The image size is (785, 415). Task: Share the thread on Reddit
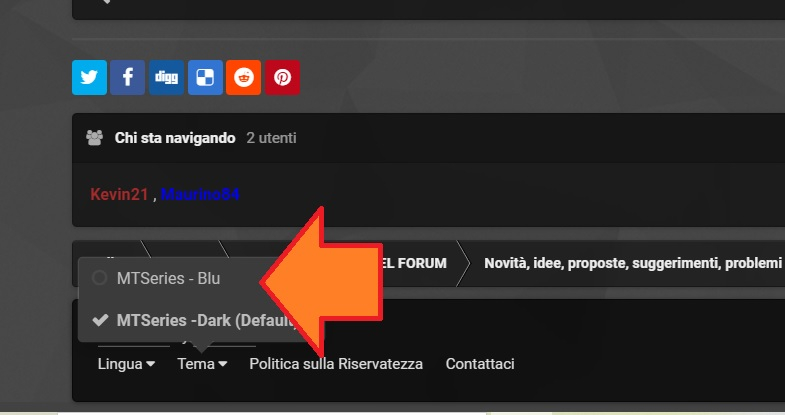(x=244, y=78)
